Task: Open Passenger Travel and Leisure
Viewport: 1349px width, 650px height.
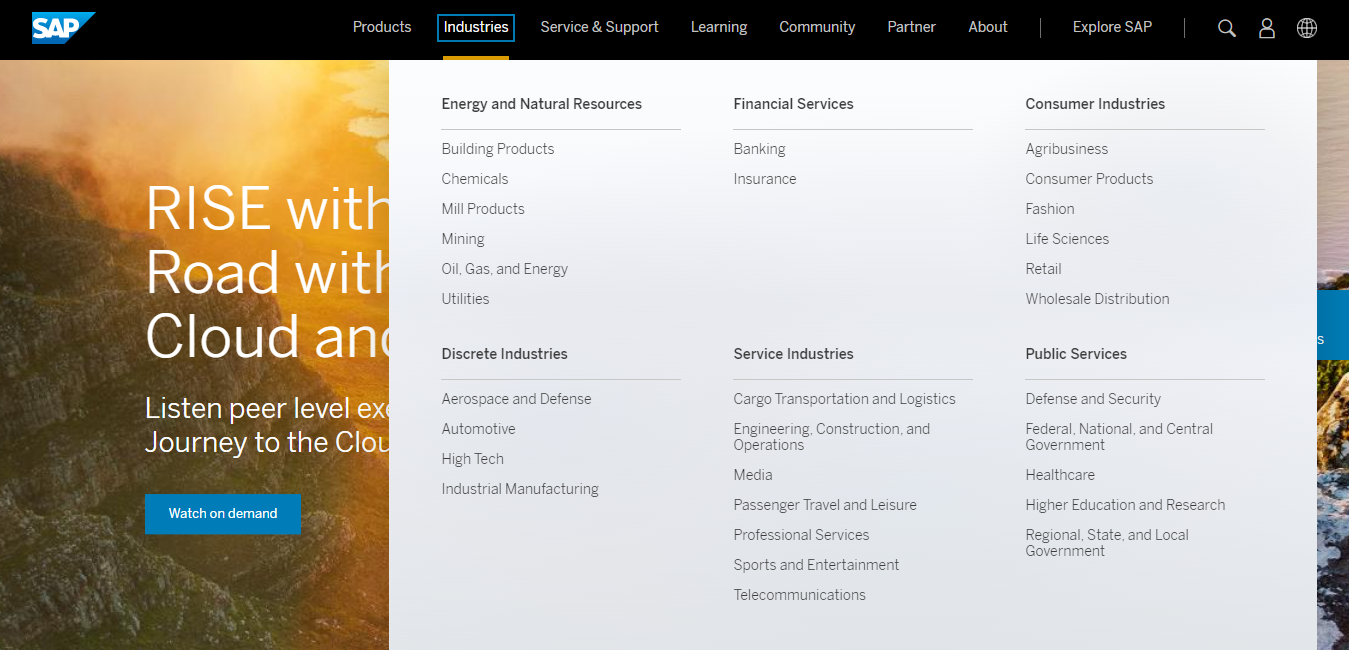Action: pyautogui.click(x=825, y=505)
